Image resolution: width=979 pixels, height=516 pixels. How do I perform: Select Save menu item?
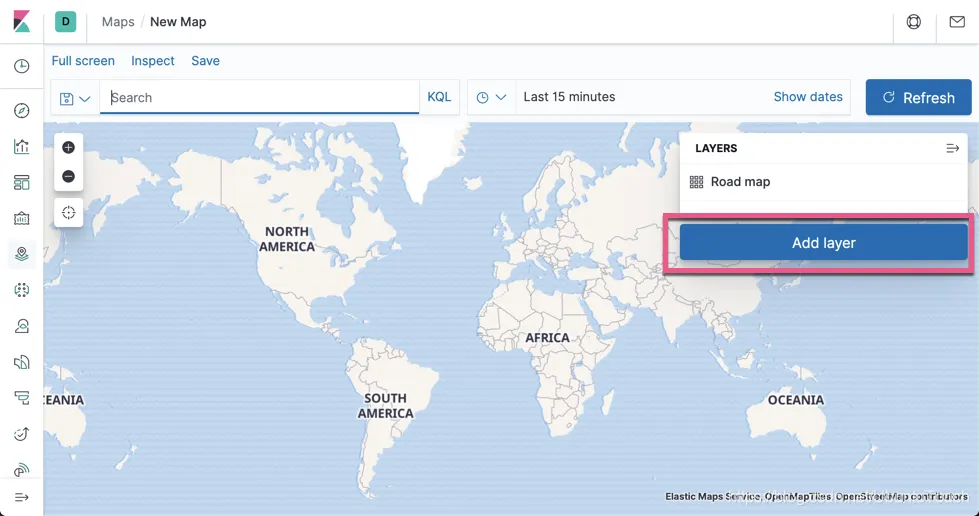pos(205,61)
